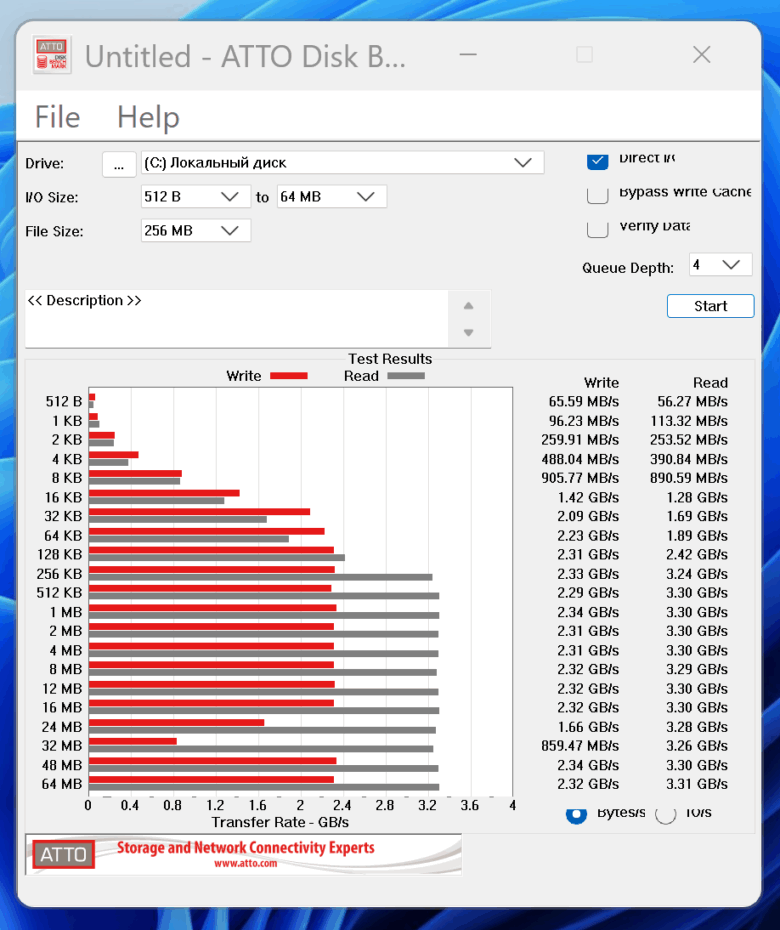Minimize the ATTO Disk Benchmark window

(x=468, y=55)
